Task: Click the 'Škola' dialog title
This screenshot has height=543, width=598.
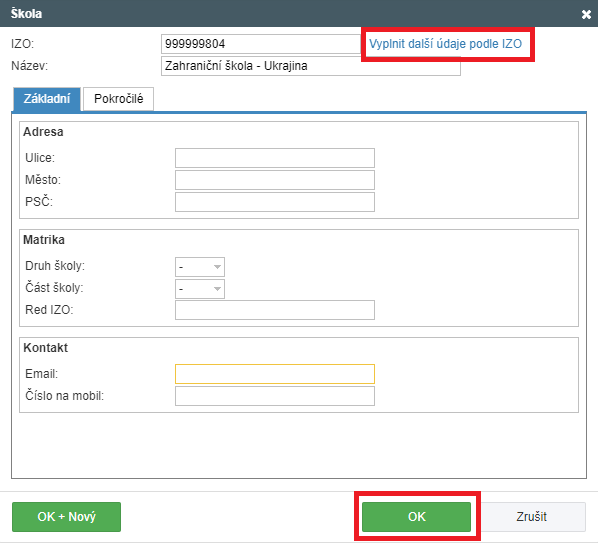Action: point(26,14)
